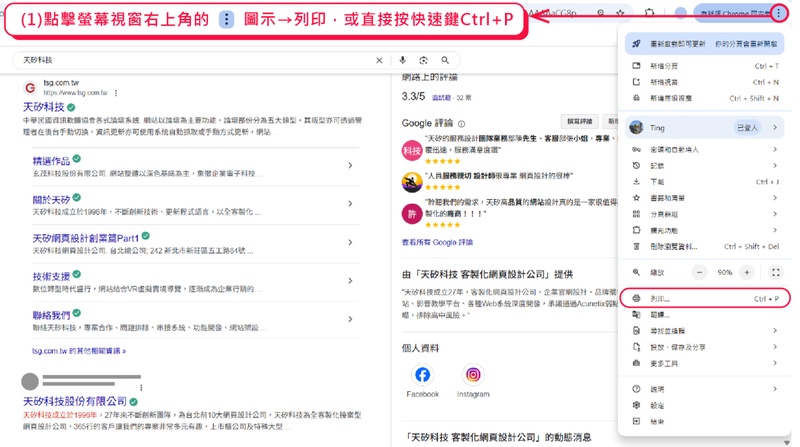The image size is (800, 447).
Task: Open the 技術支援 sitelink
Action: [x=51, y=277]
